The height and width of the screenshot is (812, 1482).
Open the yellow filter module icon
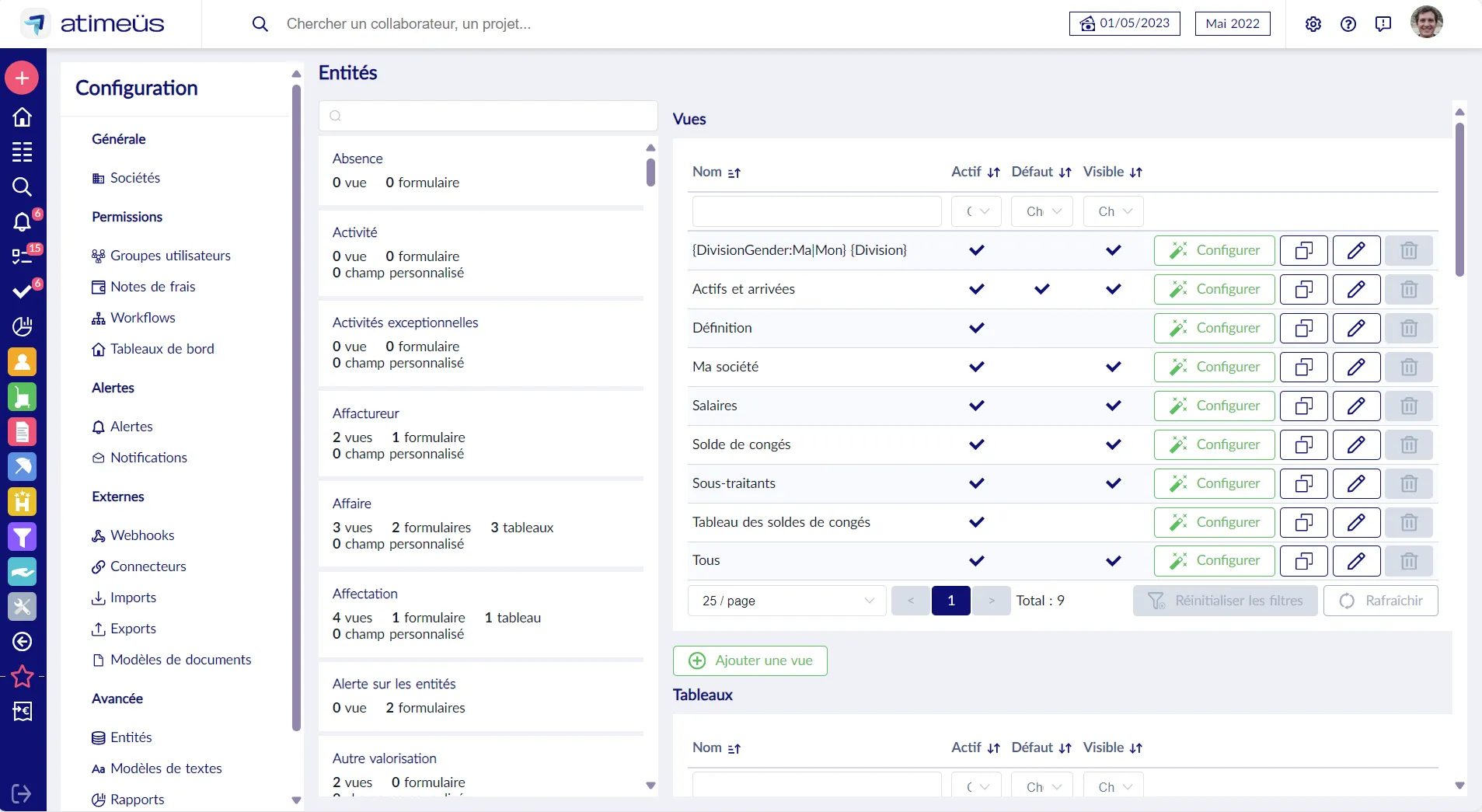(23, 537)
